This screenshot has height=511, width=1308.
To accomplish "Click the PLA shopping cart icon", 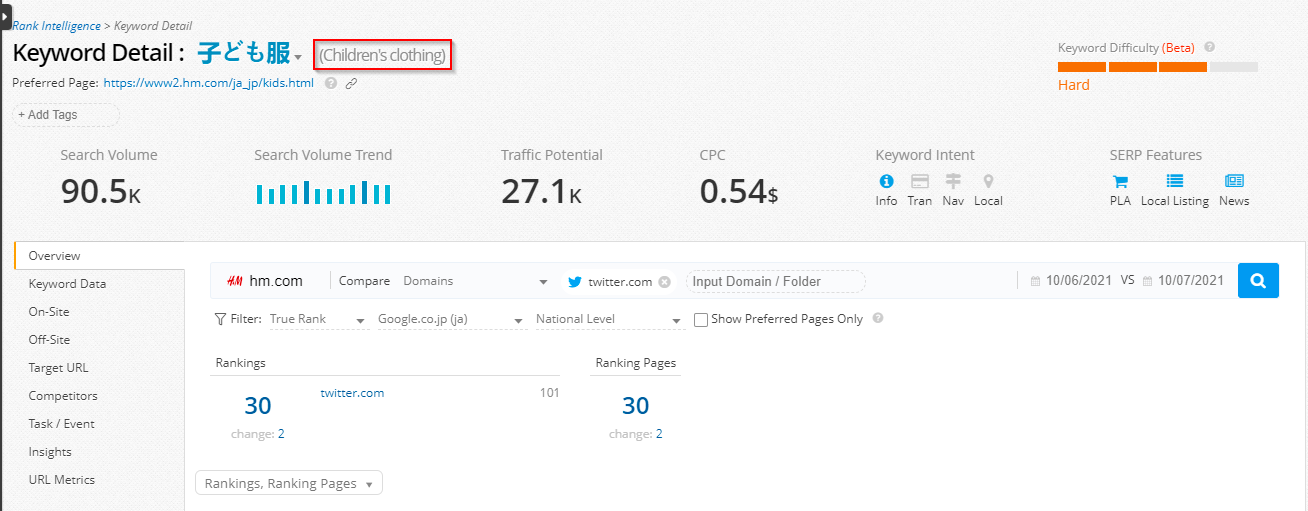I will click(1120, 182).
